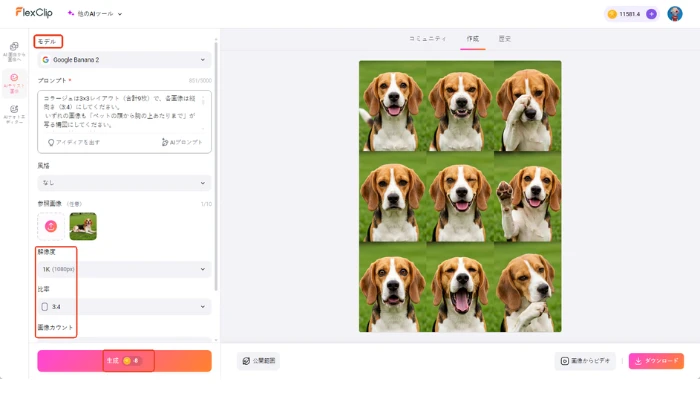Click アイディアを出す lightbulb button
Viewport: 700px width, 400px height.
(x=74, y=142)
